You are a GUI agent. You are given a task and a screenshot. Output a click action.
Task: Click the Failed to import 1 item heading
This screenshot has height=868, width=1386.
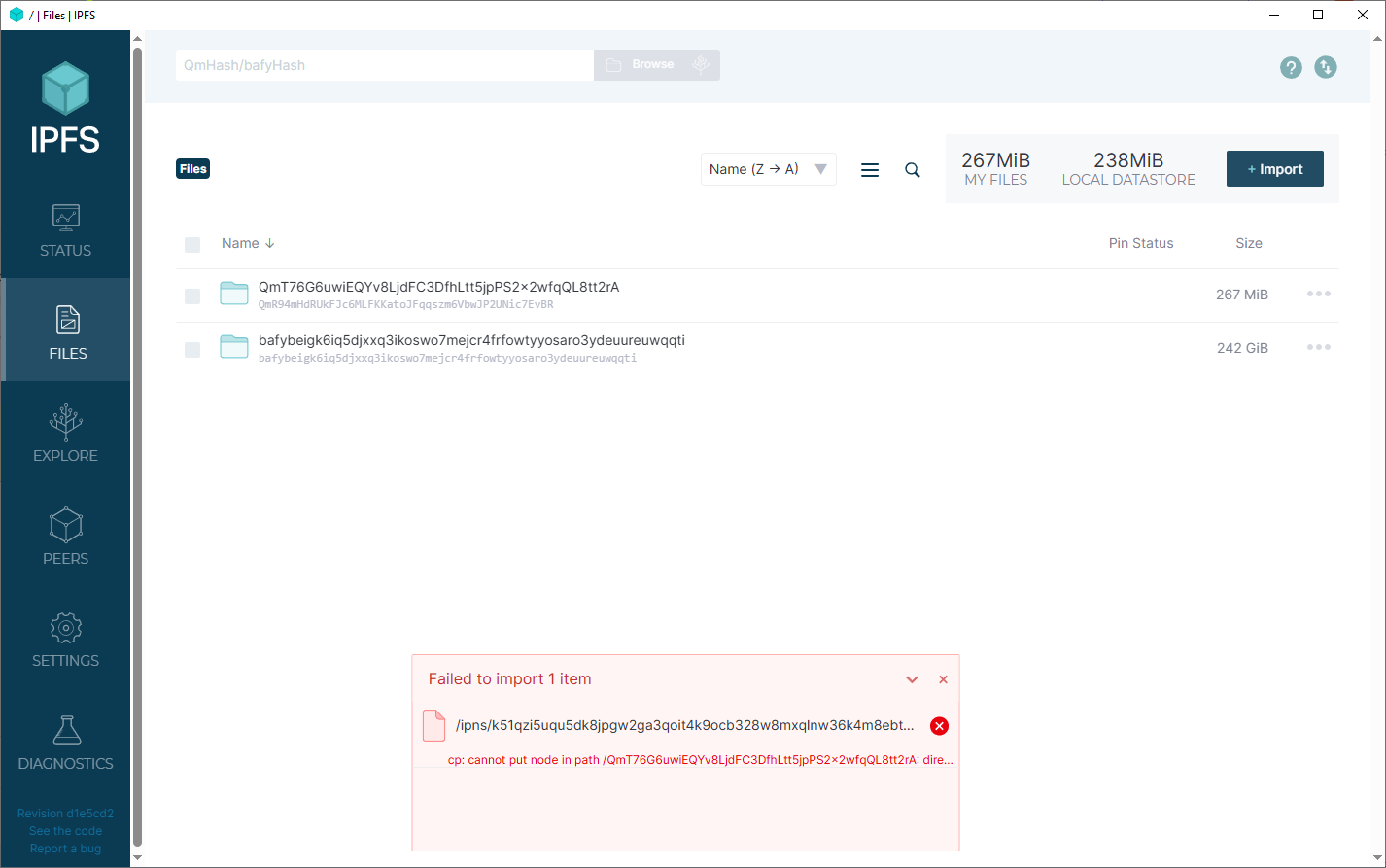(x=509, y=679)
